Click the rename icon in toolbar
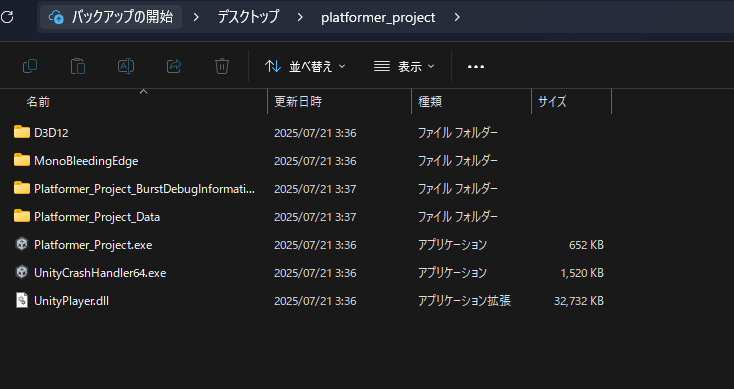The width and height of the screenshot is (734, 389). tap(126, 66)
